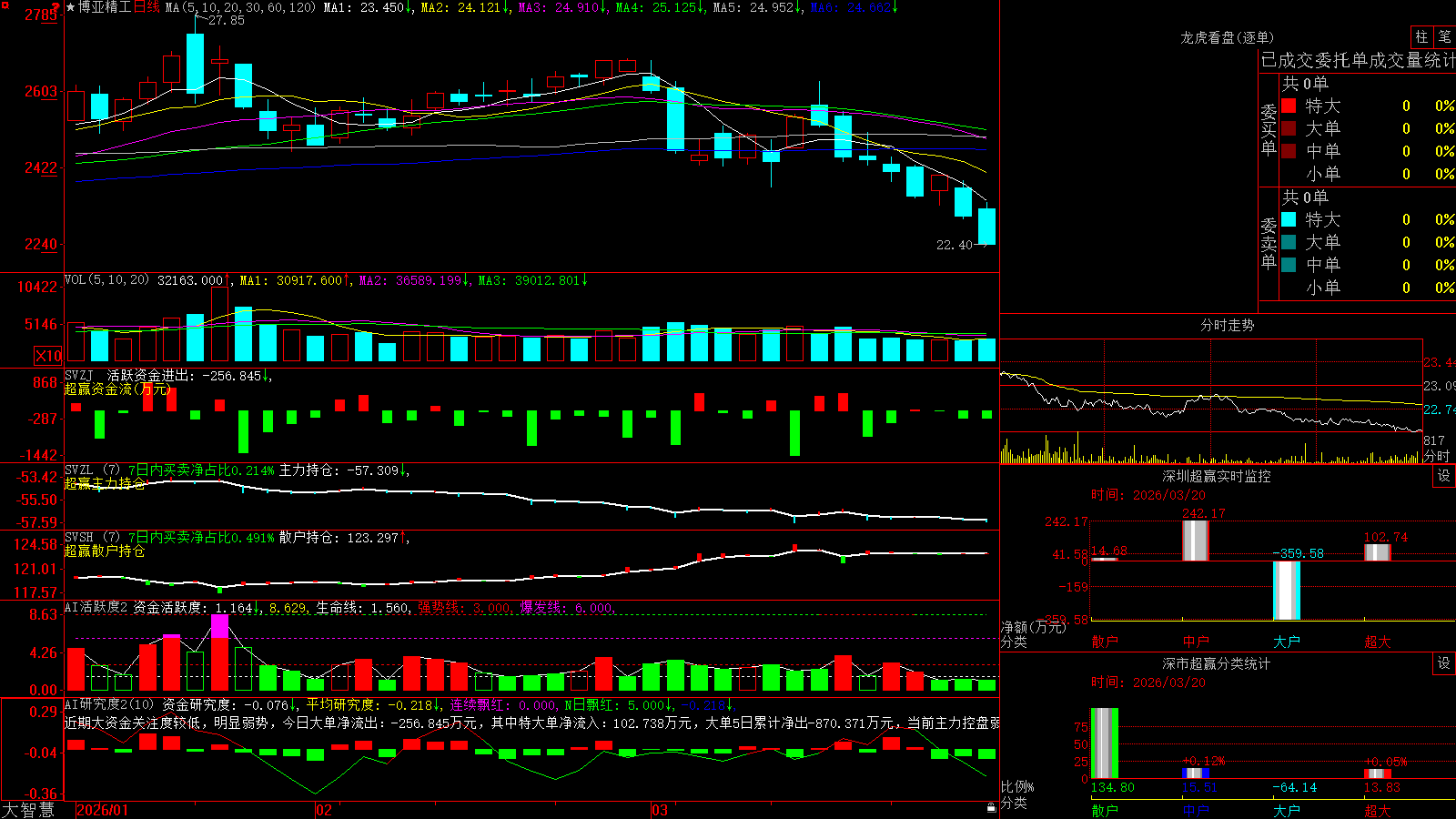
Task: Click the star icon before 博亚精工
Action: pos(71,7)
